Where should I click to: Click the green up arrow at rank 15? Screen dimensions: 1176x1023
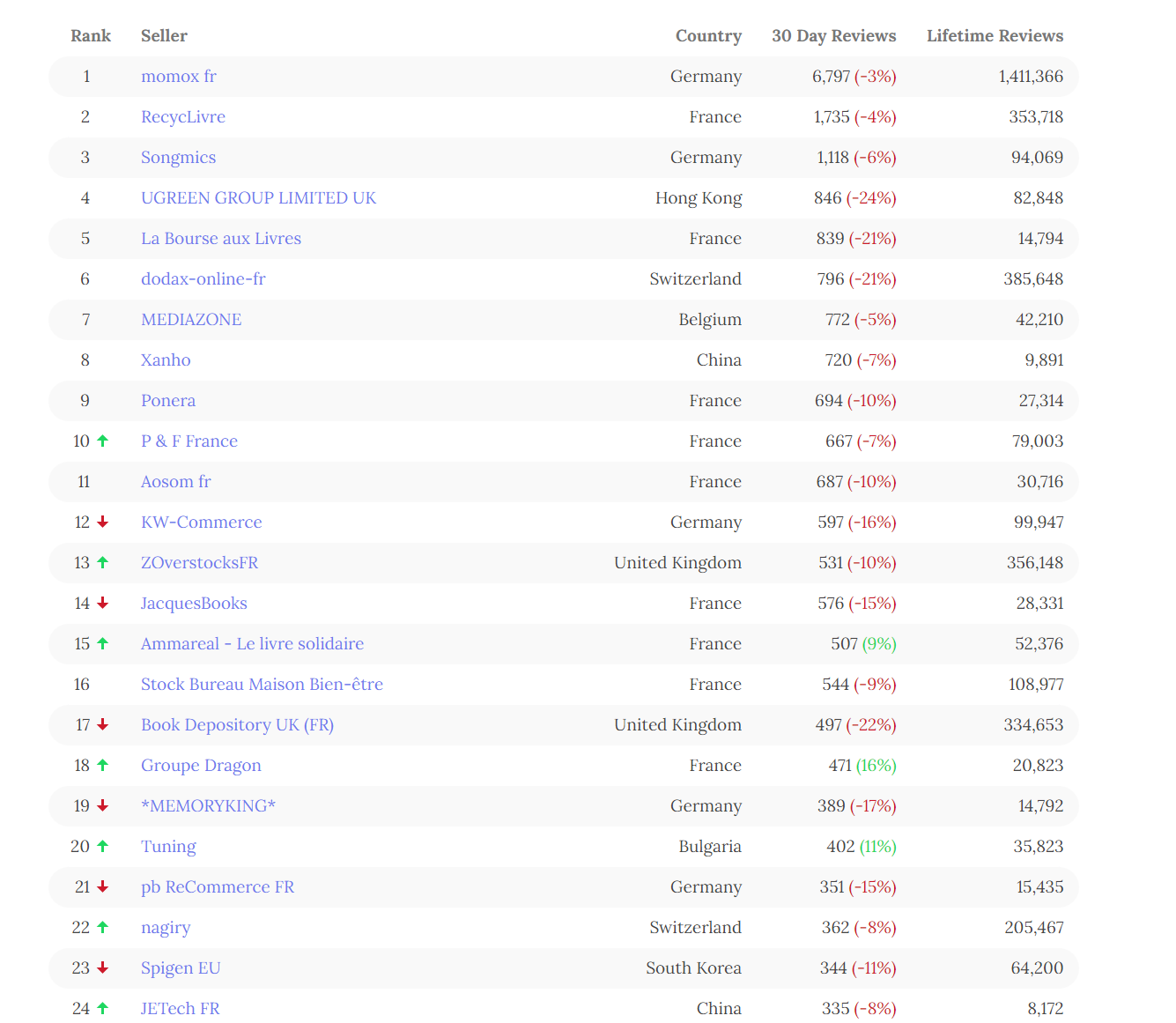(x=102, y=643)
